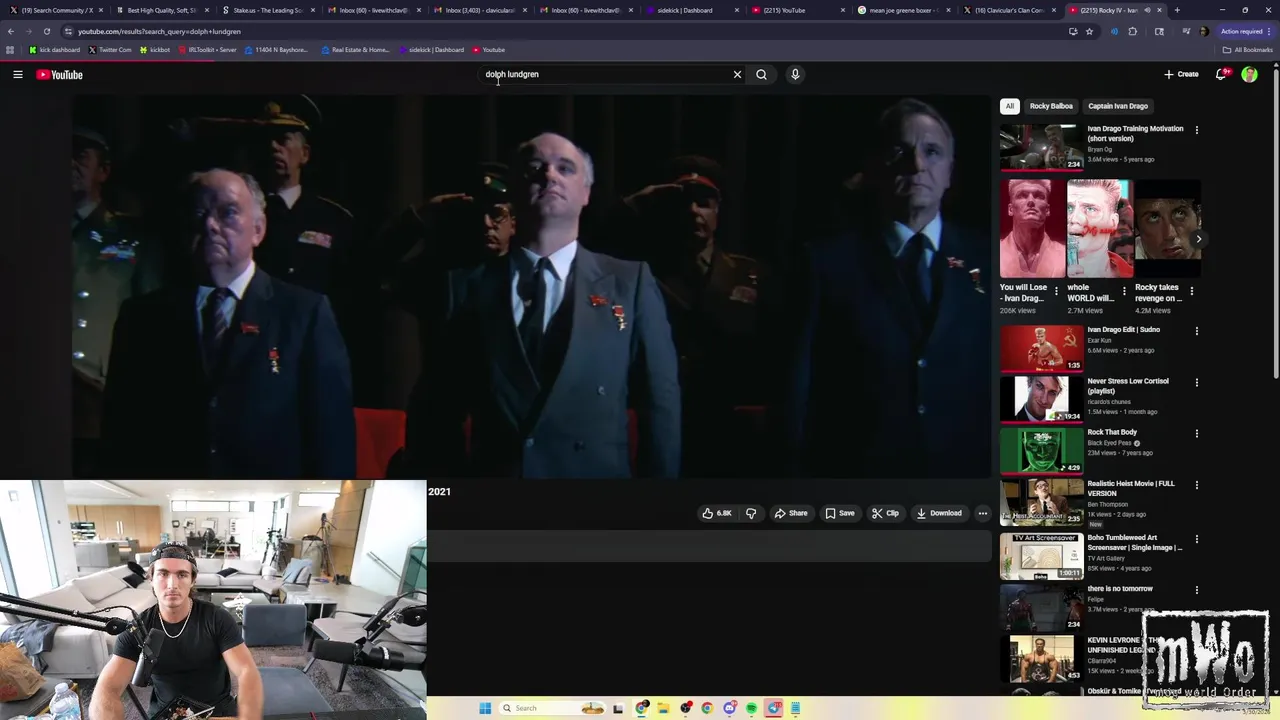Open Discord from the taskbar
Viewport: 1280px width, 720px height.
tap(729, 708)
